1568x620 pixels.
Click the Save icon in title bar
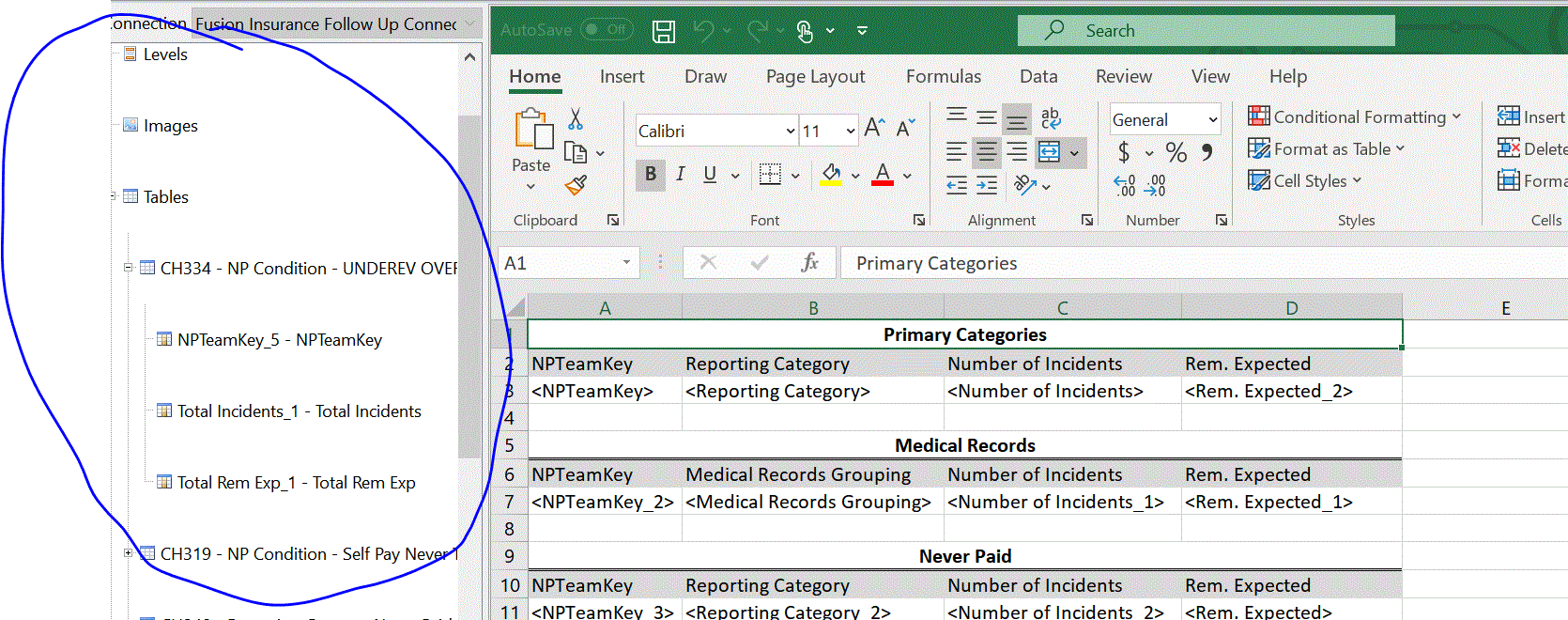(x=664, y=31)
